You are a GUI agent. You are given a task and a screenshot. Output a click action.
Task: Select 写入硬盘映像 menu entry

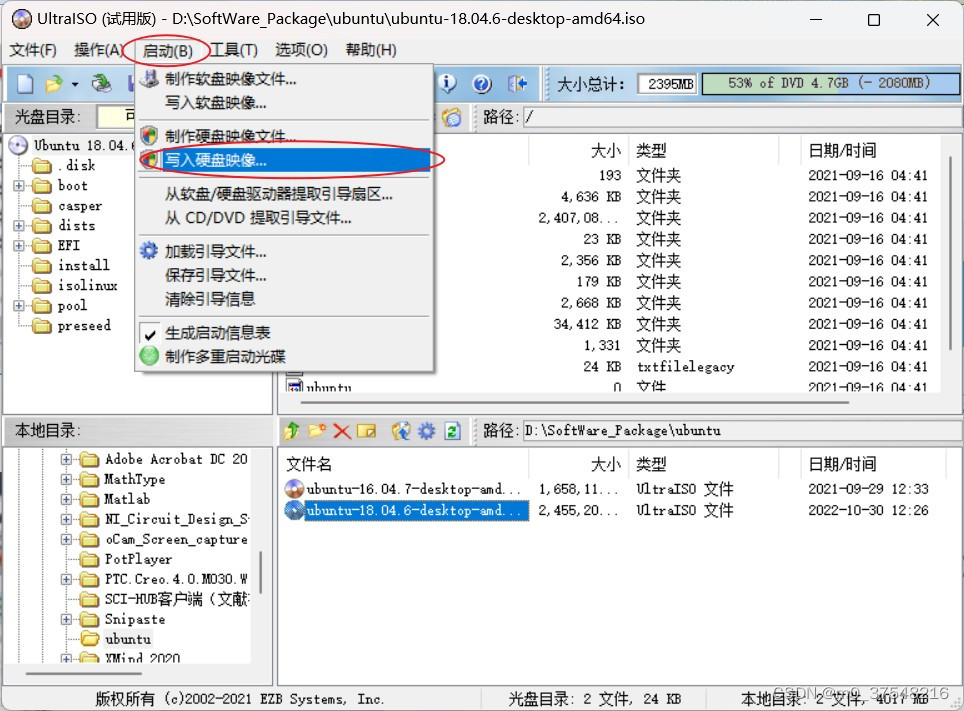click(284, 160)
